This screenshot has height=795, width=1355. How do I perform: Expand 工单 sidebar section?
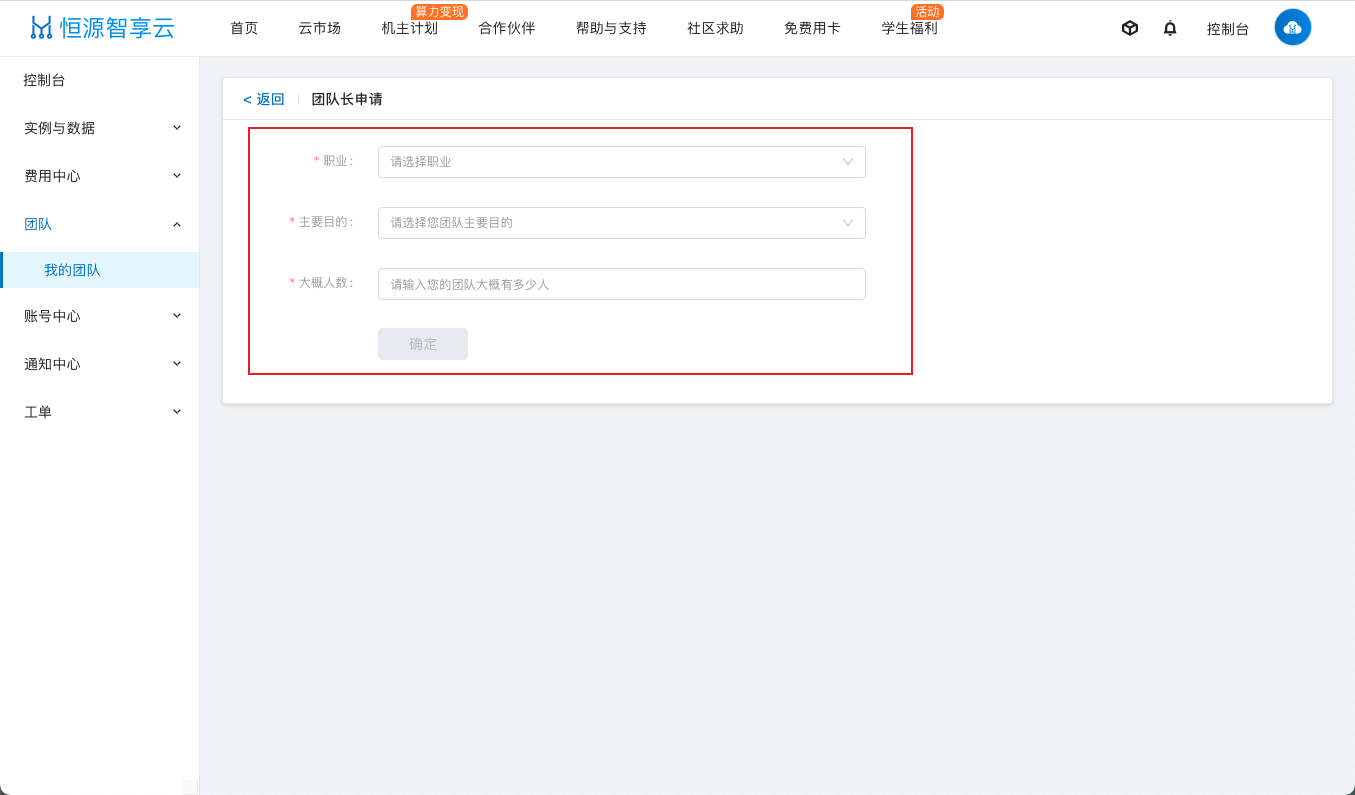(100, 412)
